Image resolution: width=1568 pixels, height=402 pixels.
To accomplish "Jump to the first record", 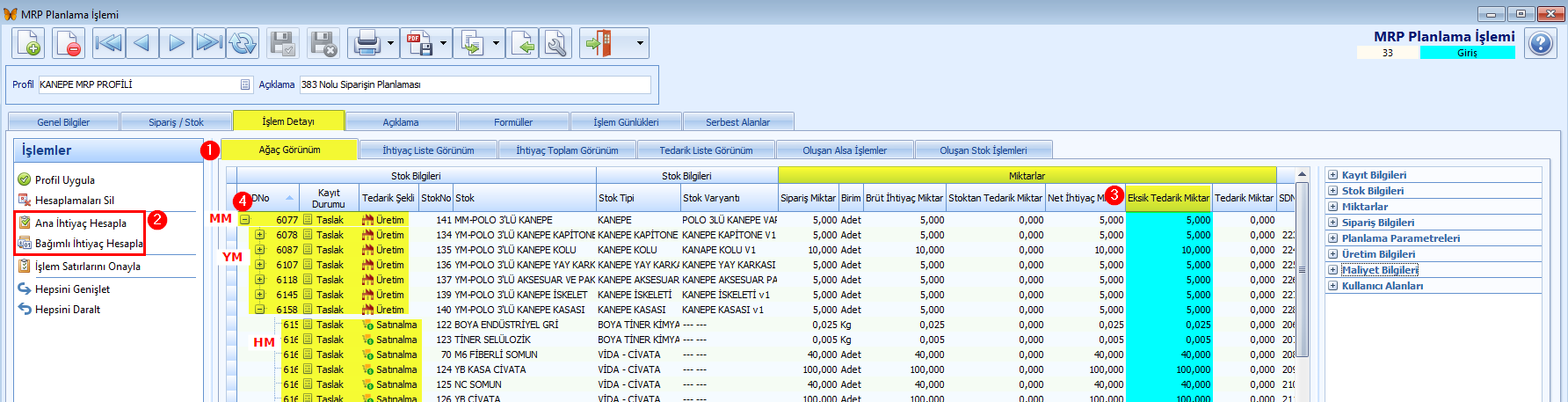I will pyautogui.click(x=108, y=43).
